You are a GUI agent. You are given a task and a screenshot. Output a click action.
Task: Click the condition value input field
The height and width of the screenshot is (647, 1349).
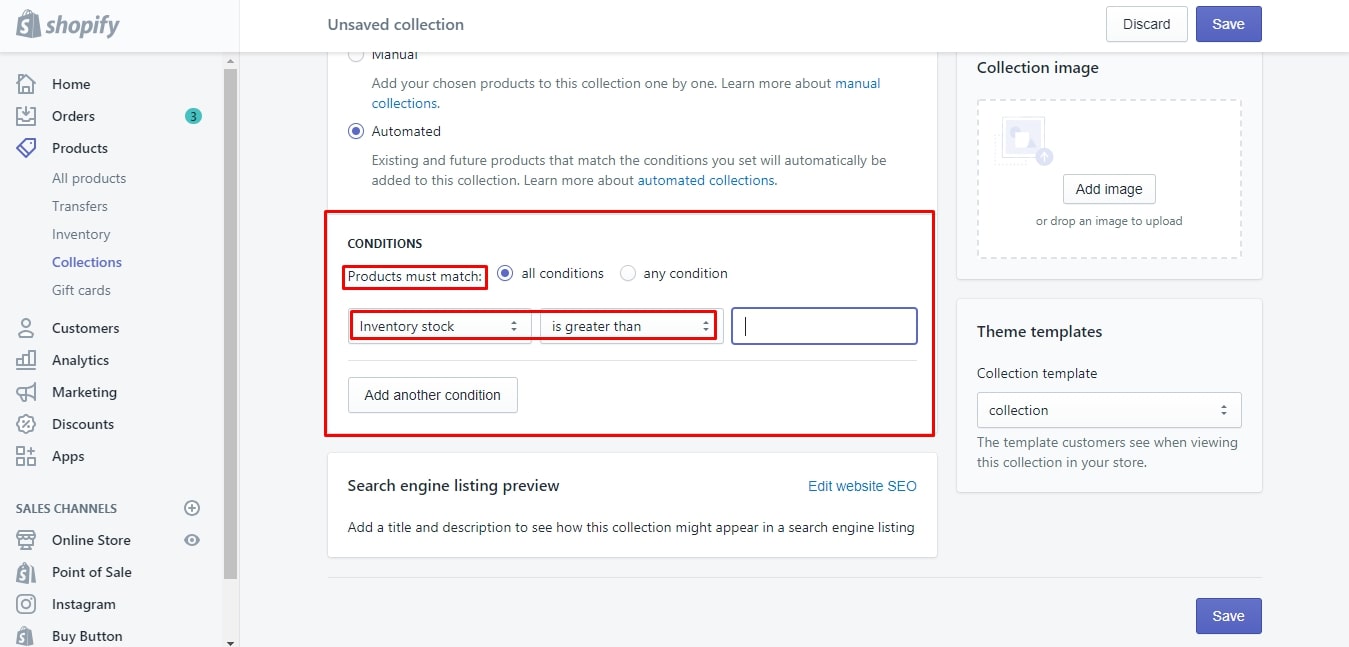[x=824, y=326]
